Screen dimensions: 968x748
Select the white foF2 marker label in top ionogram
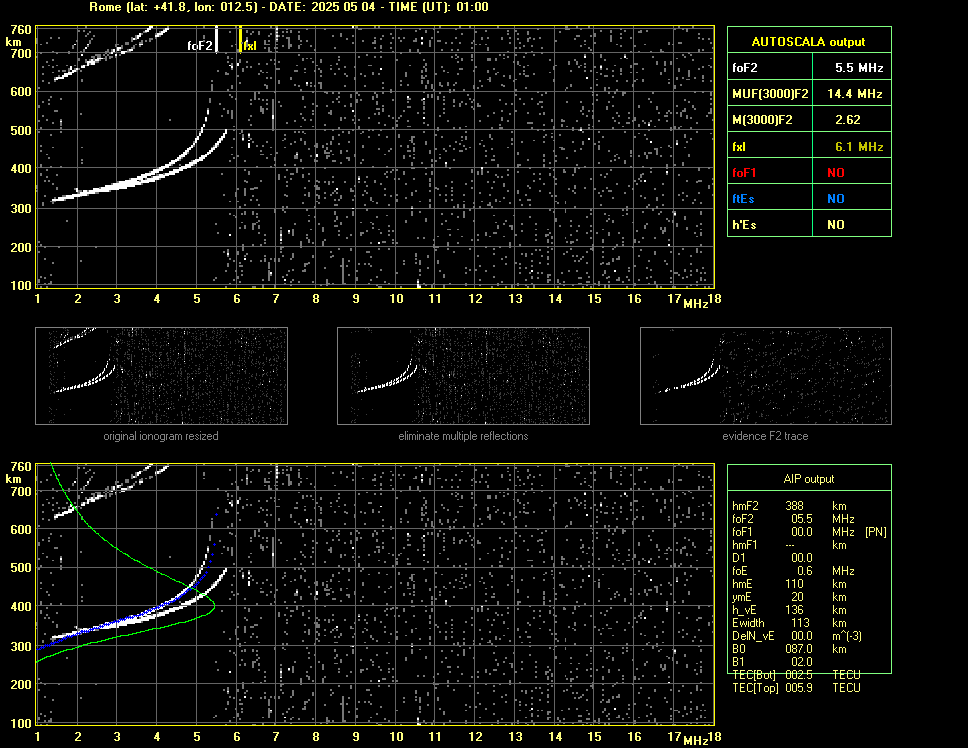[x=199, y=46]
